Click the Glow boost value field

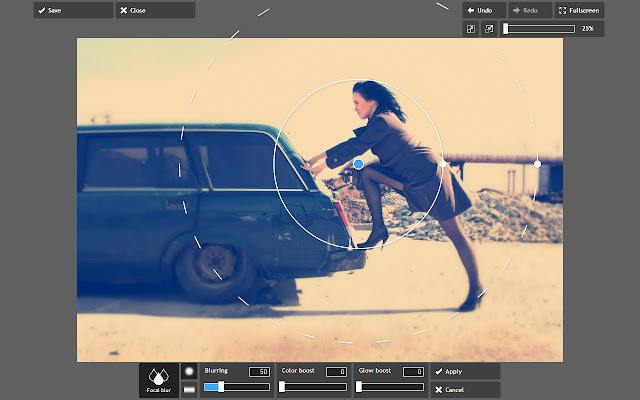click(x=413, y=372)
